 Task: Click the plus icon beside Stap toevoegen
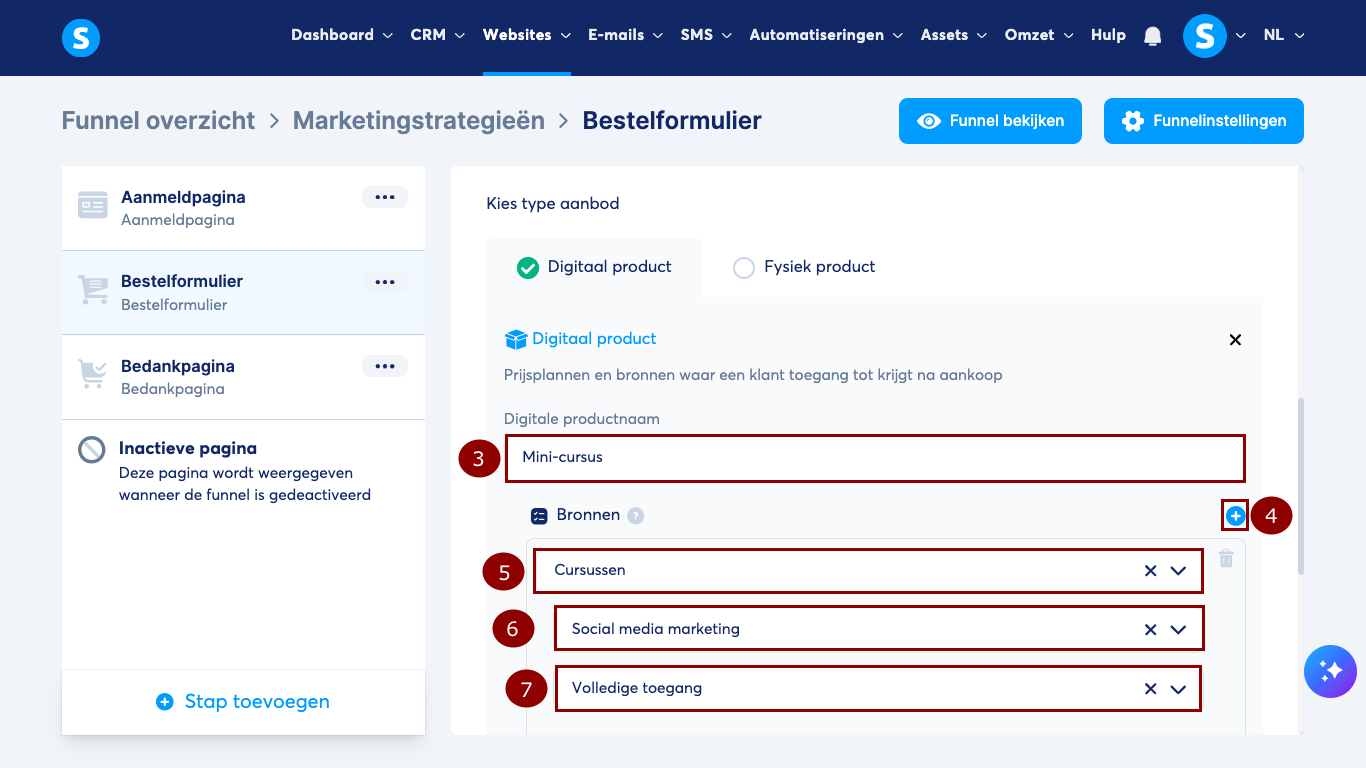pyautogui.click(x=165, y=702)
